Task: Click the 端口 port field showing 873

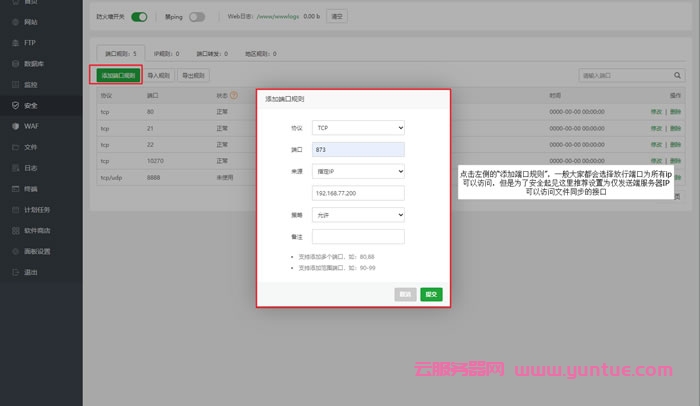Action: tap(358, 150)
